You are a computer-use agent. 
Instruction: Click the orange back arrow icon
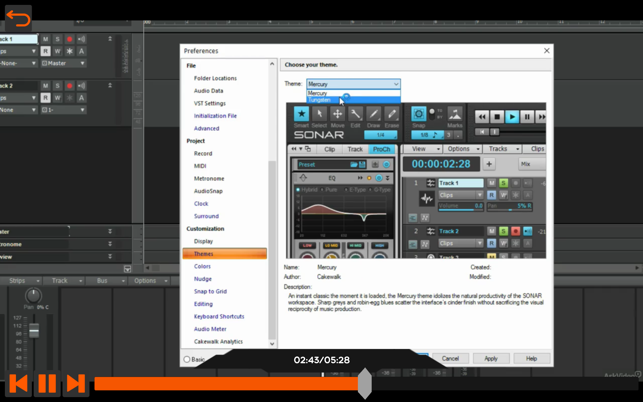18,19
